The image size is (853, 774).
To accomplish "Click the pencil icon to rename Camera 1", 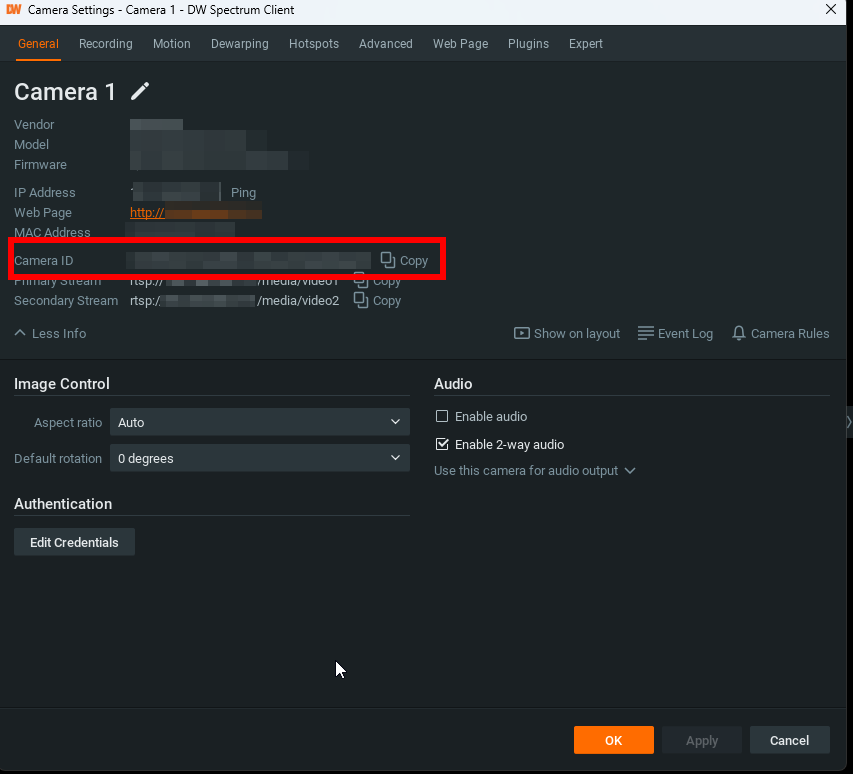I will pos(140,92).
